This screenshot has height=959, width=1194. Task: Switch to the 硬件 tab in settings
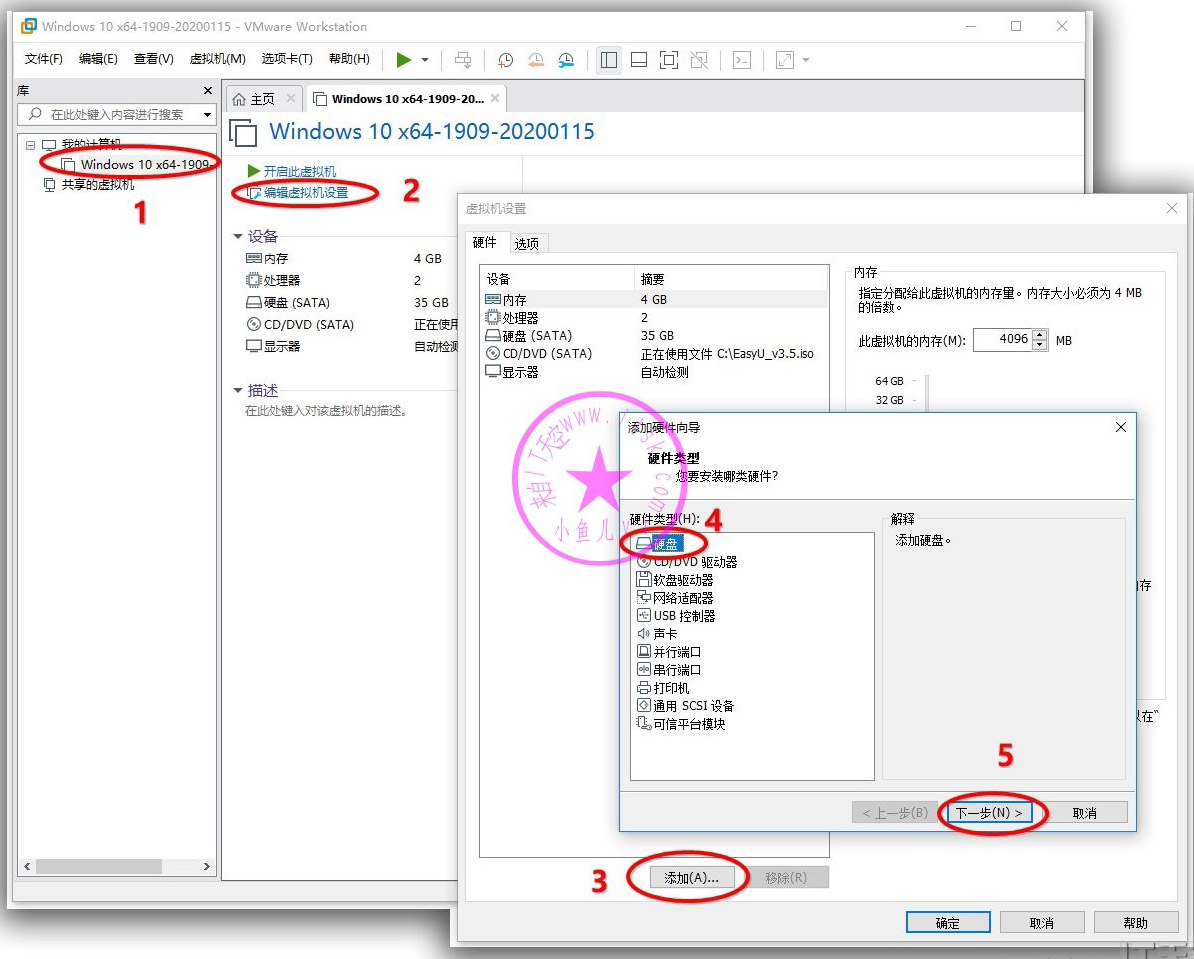tap(485, 242)
